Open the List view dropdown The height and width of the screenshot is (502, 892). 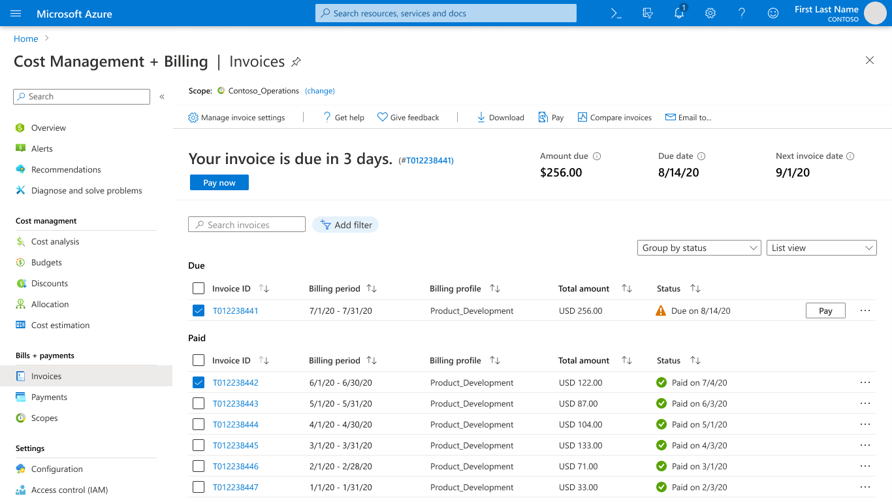pos(821,248)
